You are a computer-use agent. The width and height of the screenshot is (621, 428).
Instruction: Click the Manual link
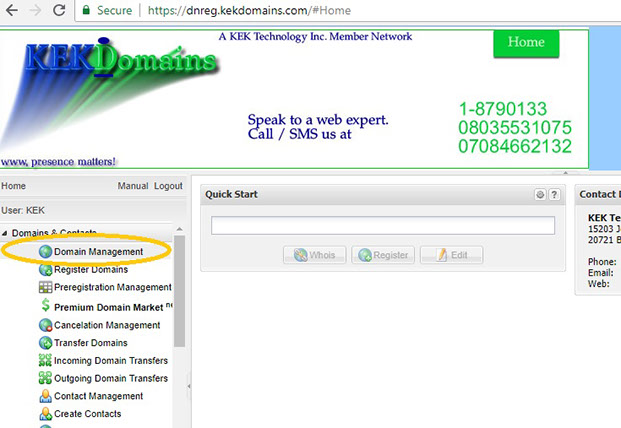pos(133,186)
